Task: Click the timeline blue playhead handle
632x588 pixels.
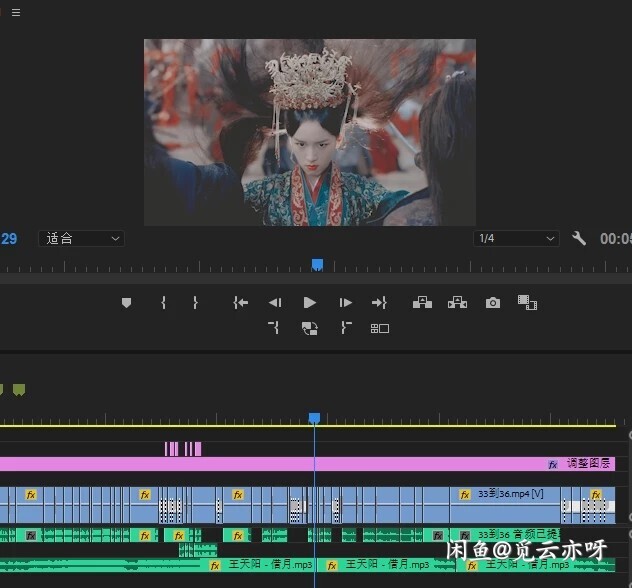Action: click(x=314, y=418)
